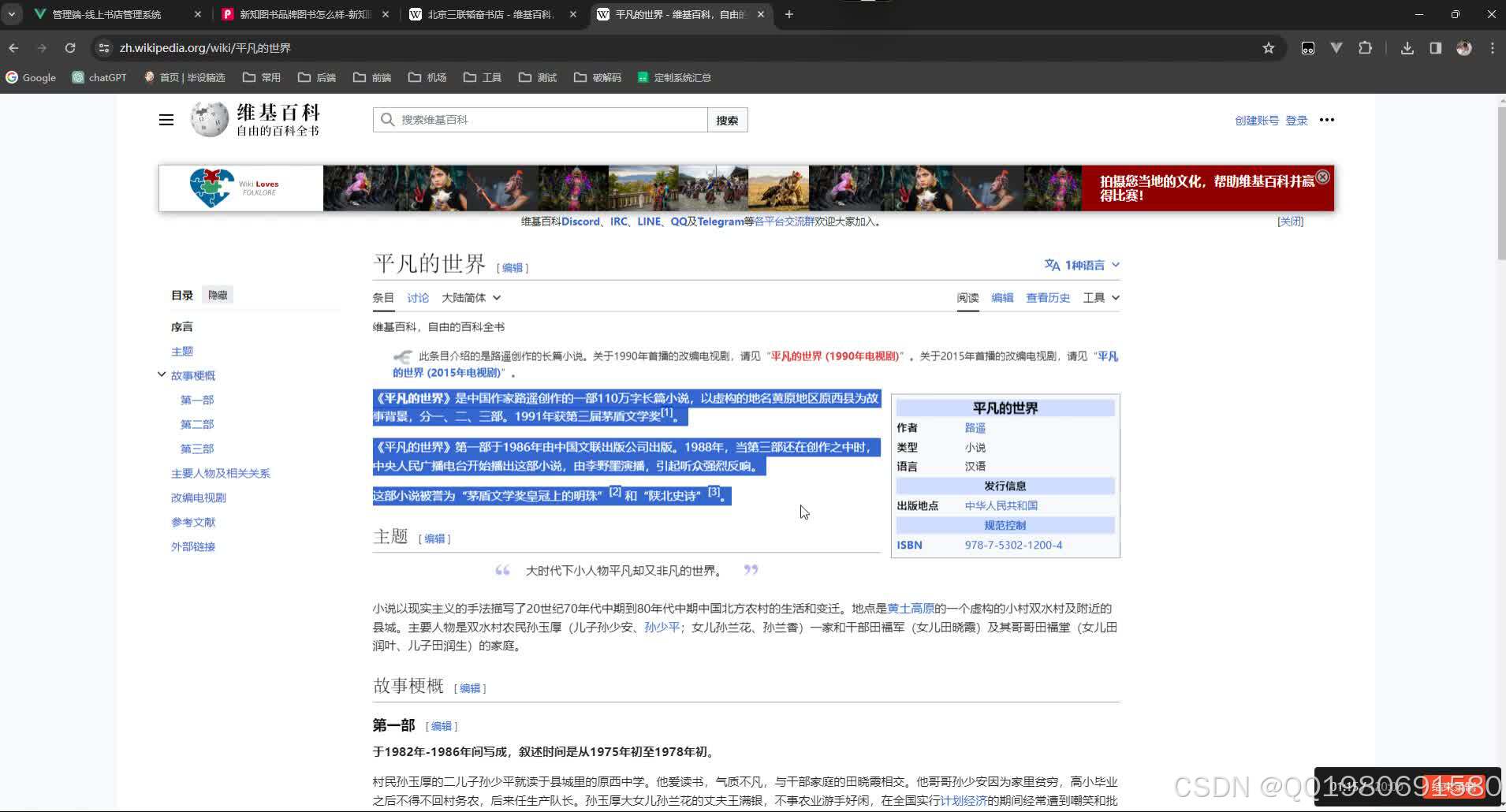Collapse the 故事梗概 section in sidebar
1506x812 pixels.
pos(162,374)
